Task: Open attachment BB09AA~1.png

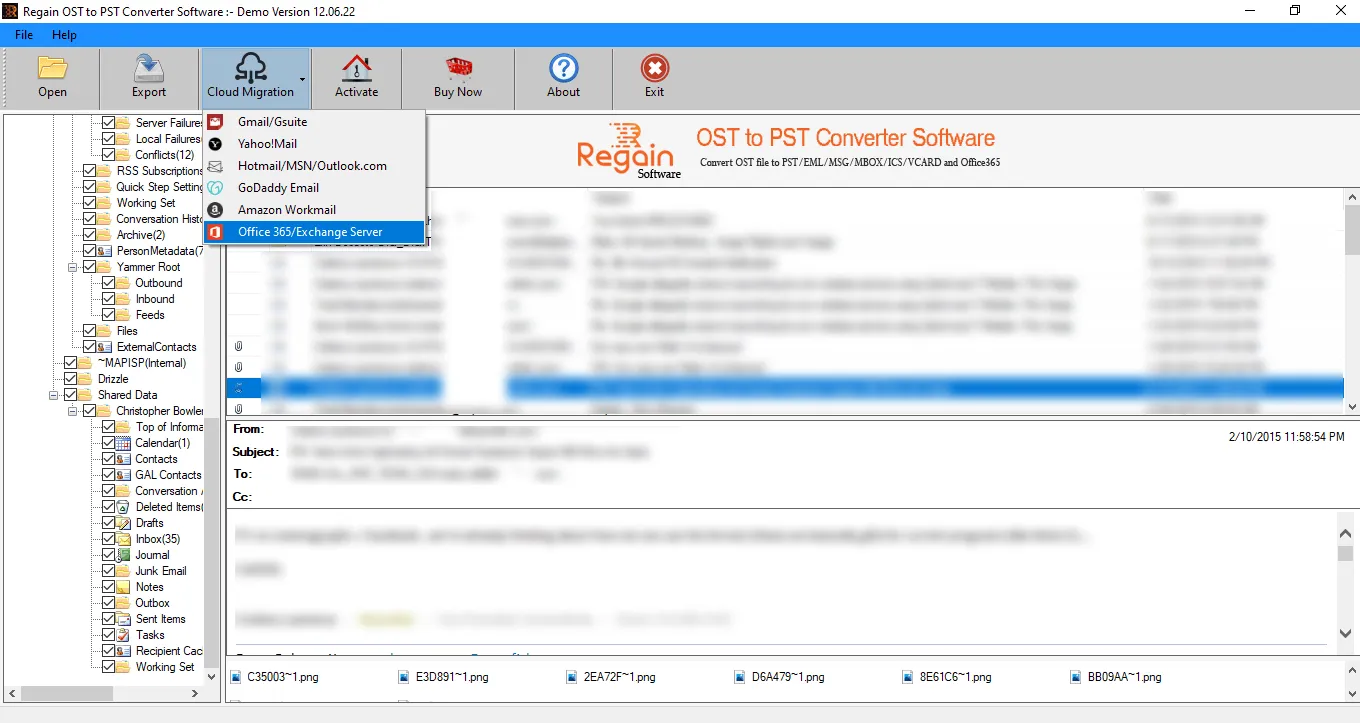Action: 1116,677
